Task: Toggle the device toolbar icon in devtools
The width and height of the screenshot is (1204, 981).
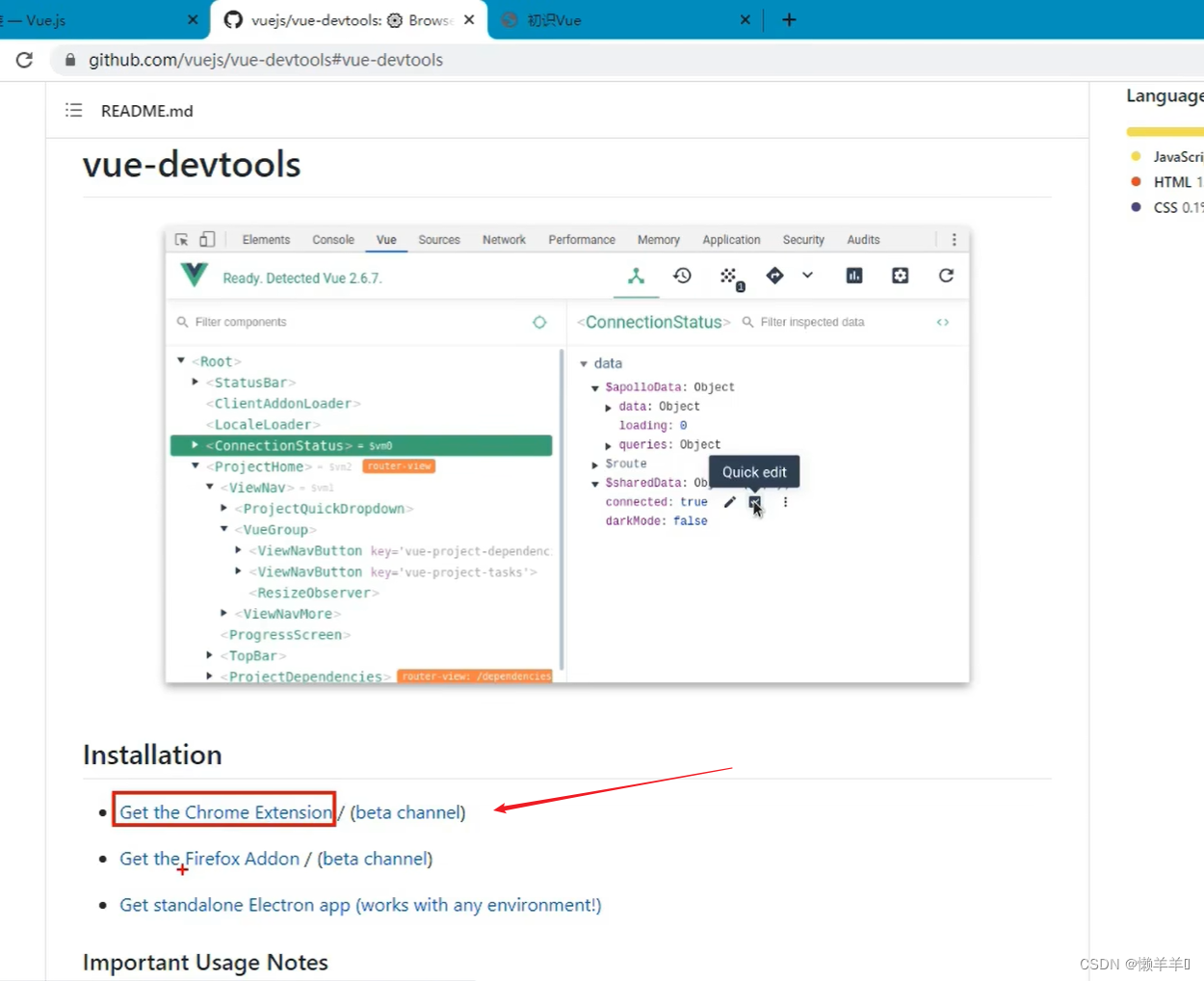Action: (x=207, y=239)
